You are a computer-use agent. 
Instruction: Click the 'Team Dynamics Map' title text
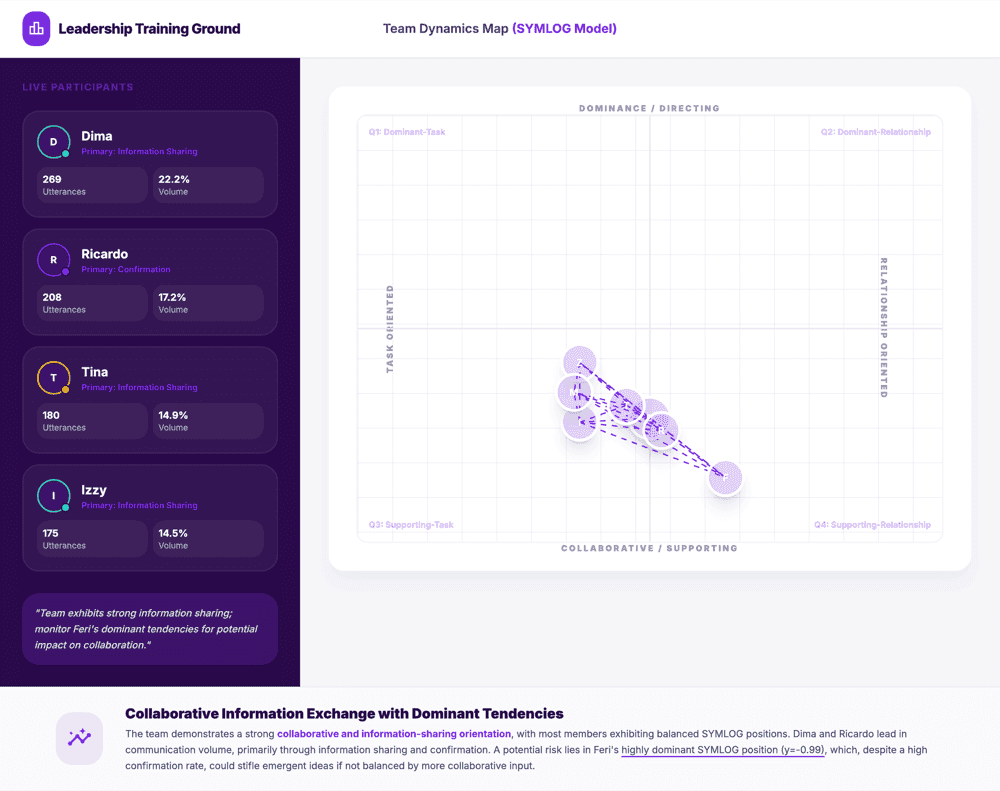tap(445, 29)
